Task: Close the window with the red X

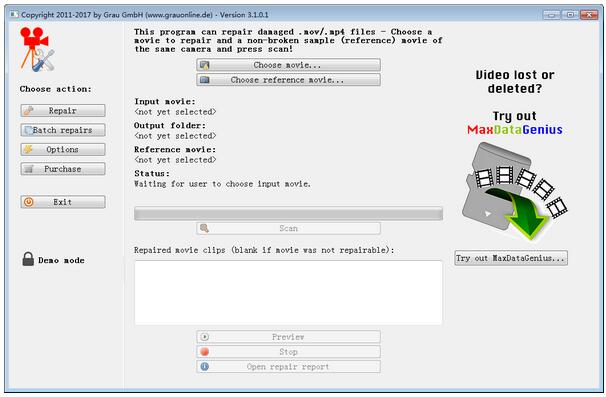Action: 589,15
